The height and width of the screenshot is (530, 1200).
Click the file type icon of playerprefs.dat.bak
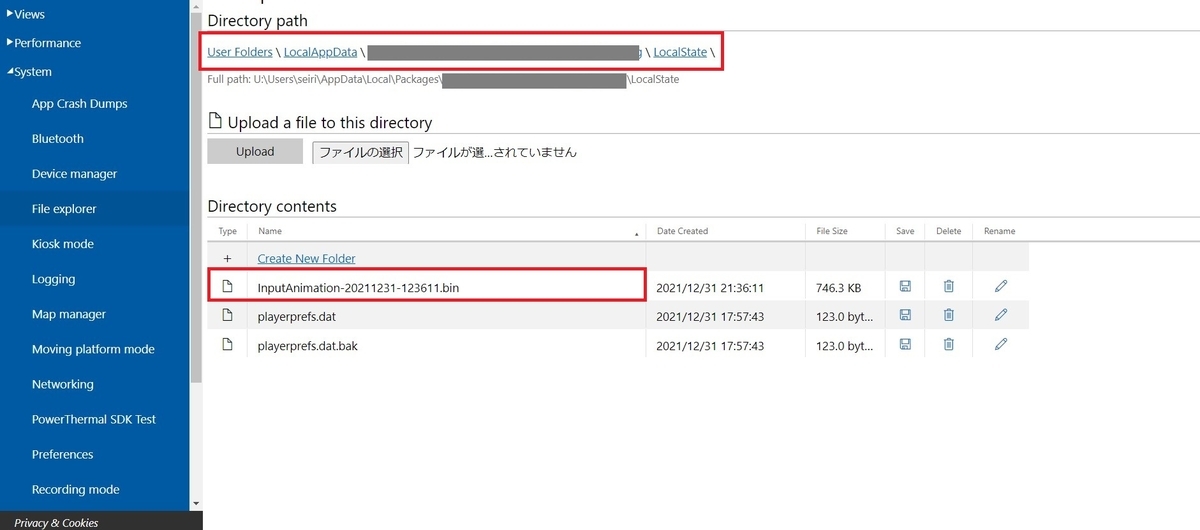click(x=227, y=345)
